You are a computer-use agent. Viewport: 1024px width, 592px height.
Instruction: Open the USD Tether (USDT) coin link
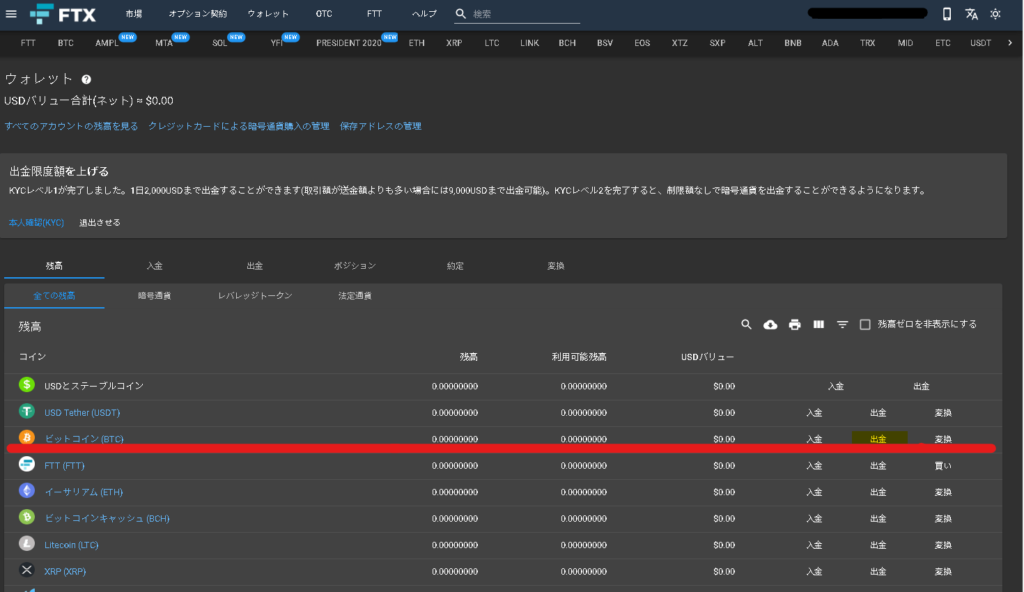pyautogui.click(x=82, y=413)
